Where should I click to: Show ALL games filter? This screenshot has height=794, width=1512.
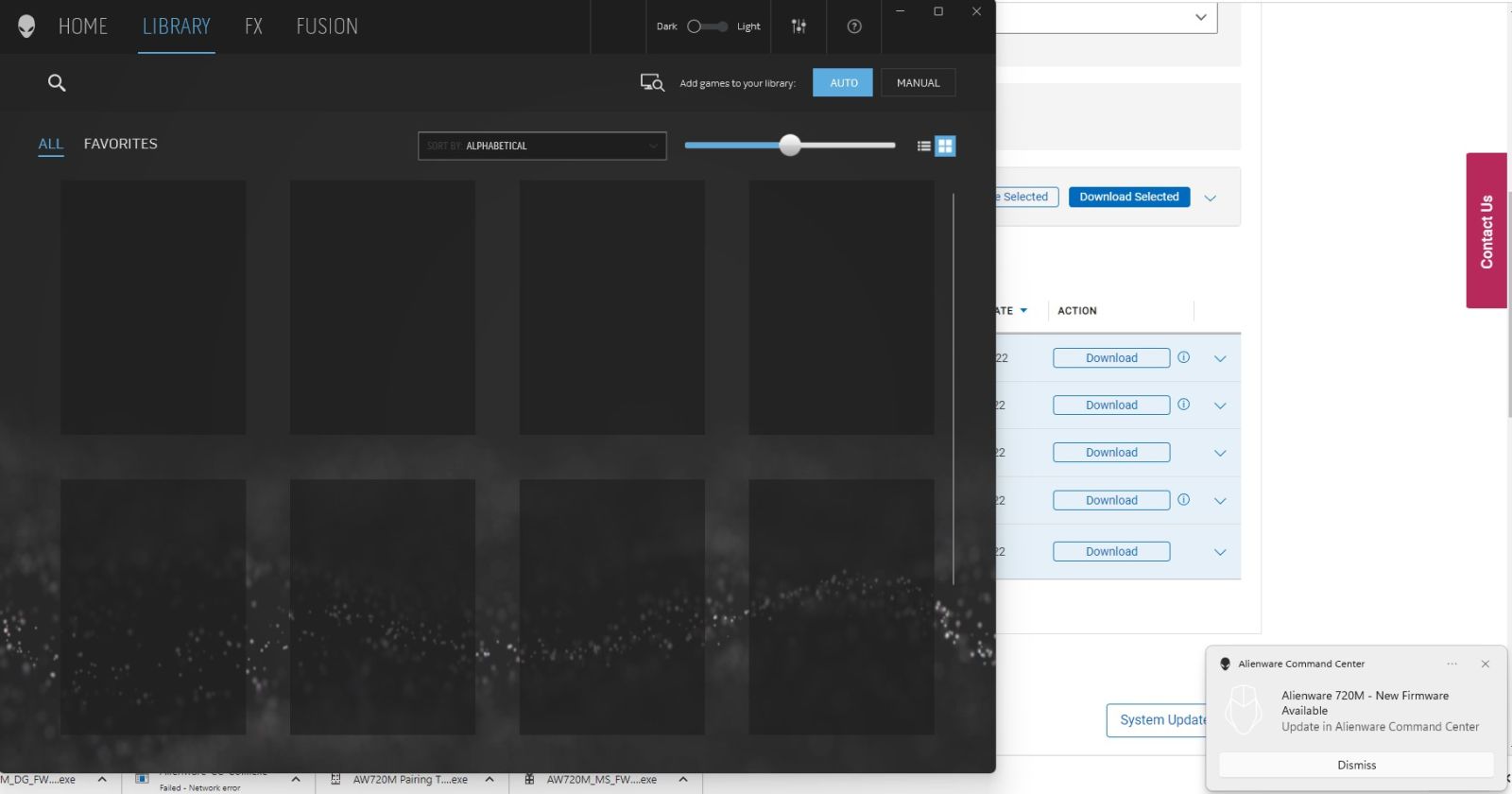[51, 144]
